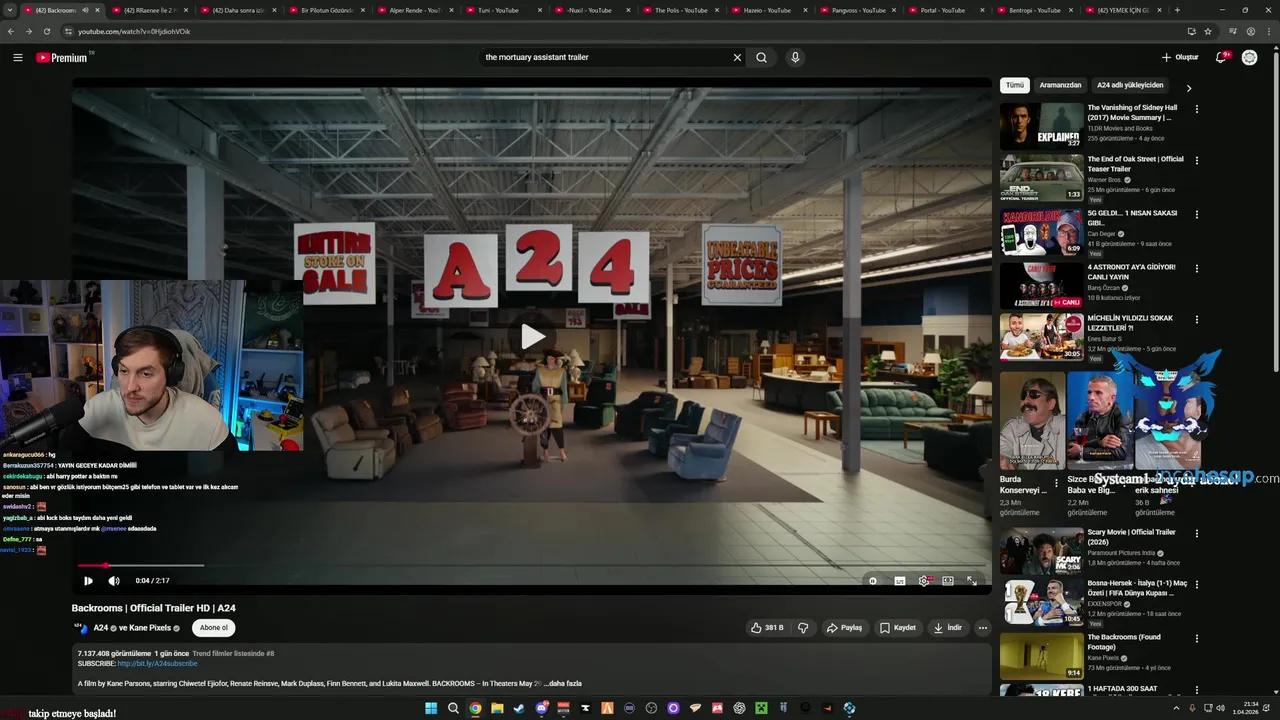This screenshot has width=1280, height=720.
Task: Seek on the video progress bar
Action: pyautogui.click(x=531, y=566)
